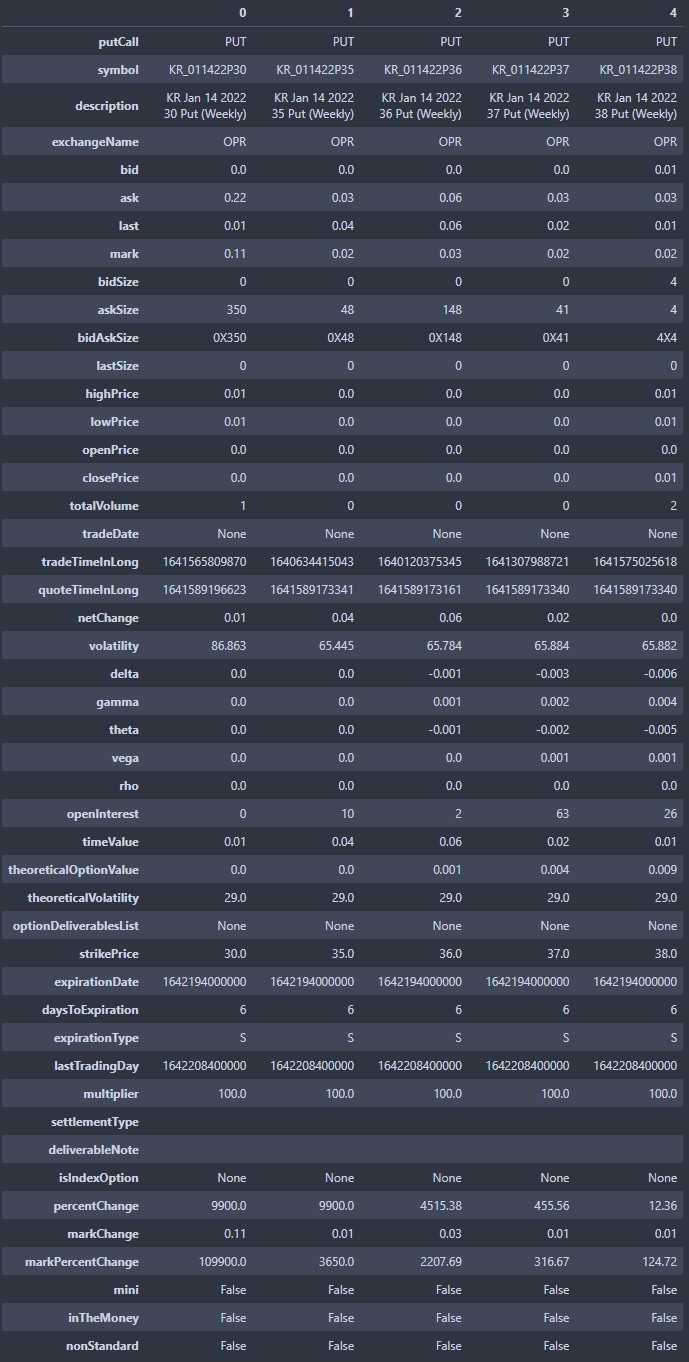Select the askSize value 350
Viewport: 689px width, 1362px height.
coord(235,310)
